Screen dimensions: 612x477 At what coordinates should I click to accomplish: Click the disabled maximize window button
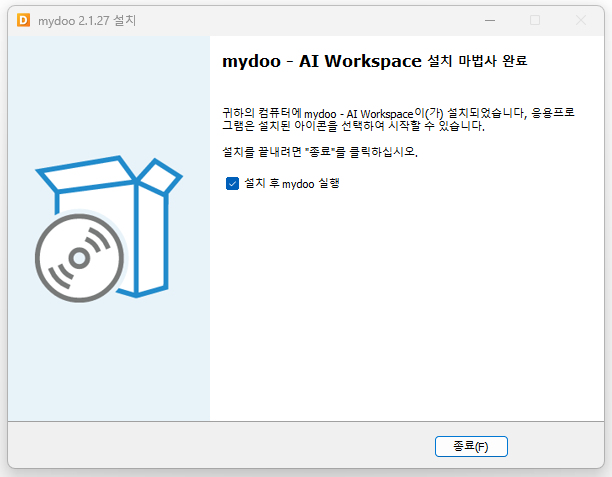pyautogui.click(x=535, y=20)
